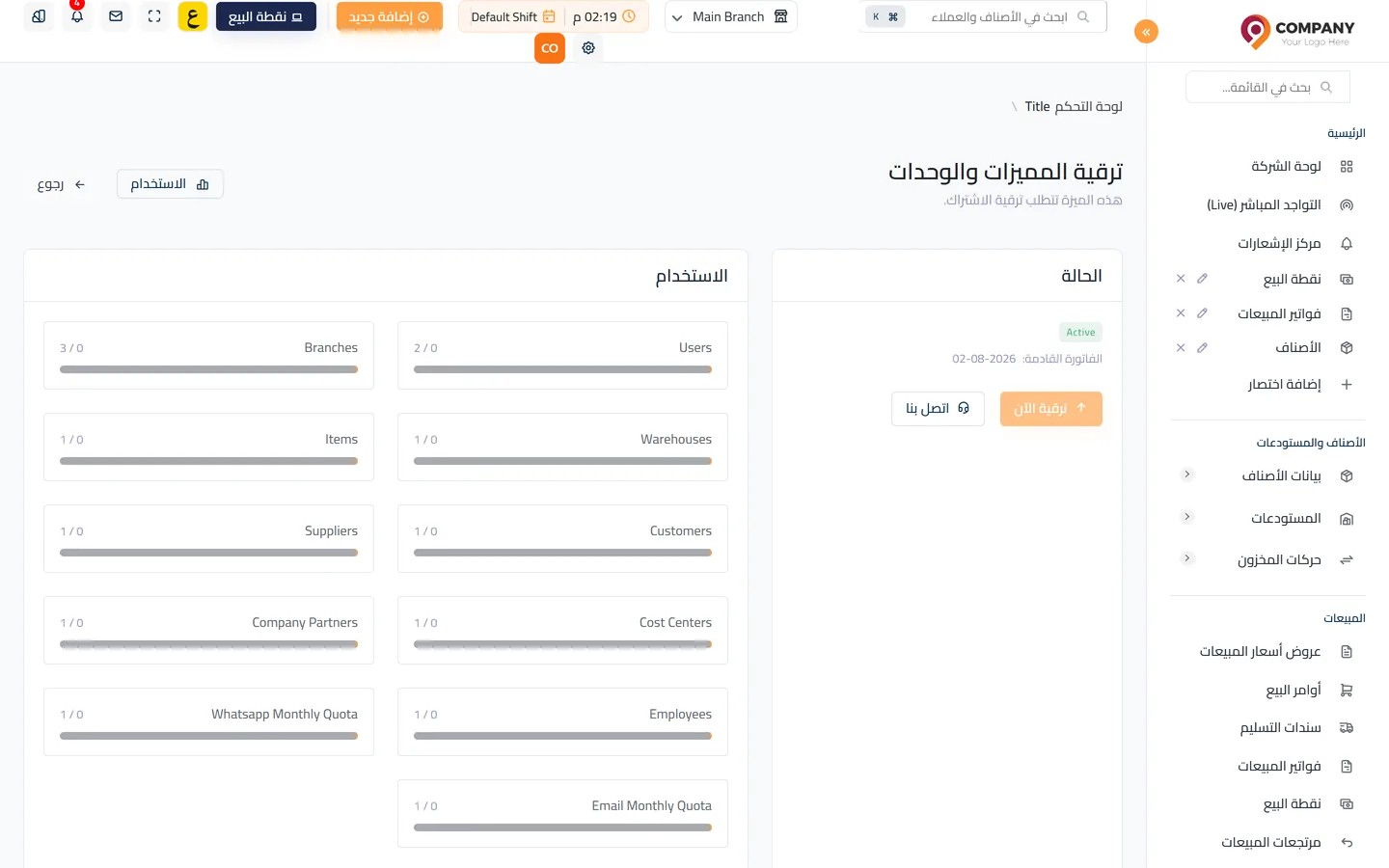Viewport: 1389px width, 868px height.
Task: Click the Users usage progress bar
Action: pyautogui.click(x=562, y=369)
